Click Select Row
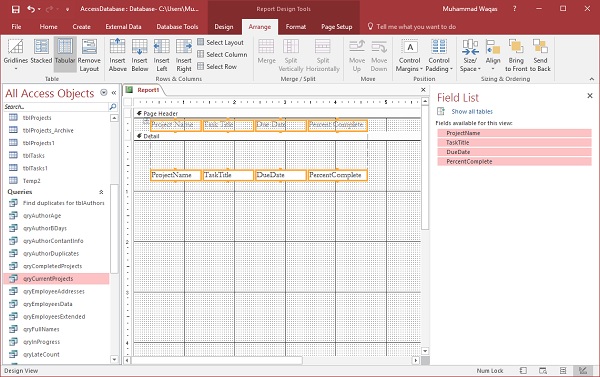Screen dimensions: 600x377 coord(217,66)
